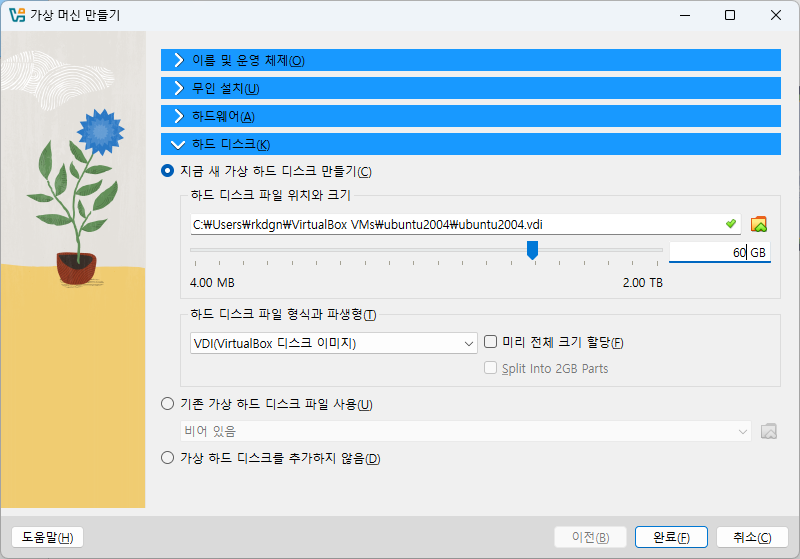This screenshot has height=559, width=800.
Task: Click 이전 back button
Action: [x=590, y=537]
